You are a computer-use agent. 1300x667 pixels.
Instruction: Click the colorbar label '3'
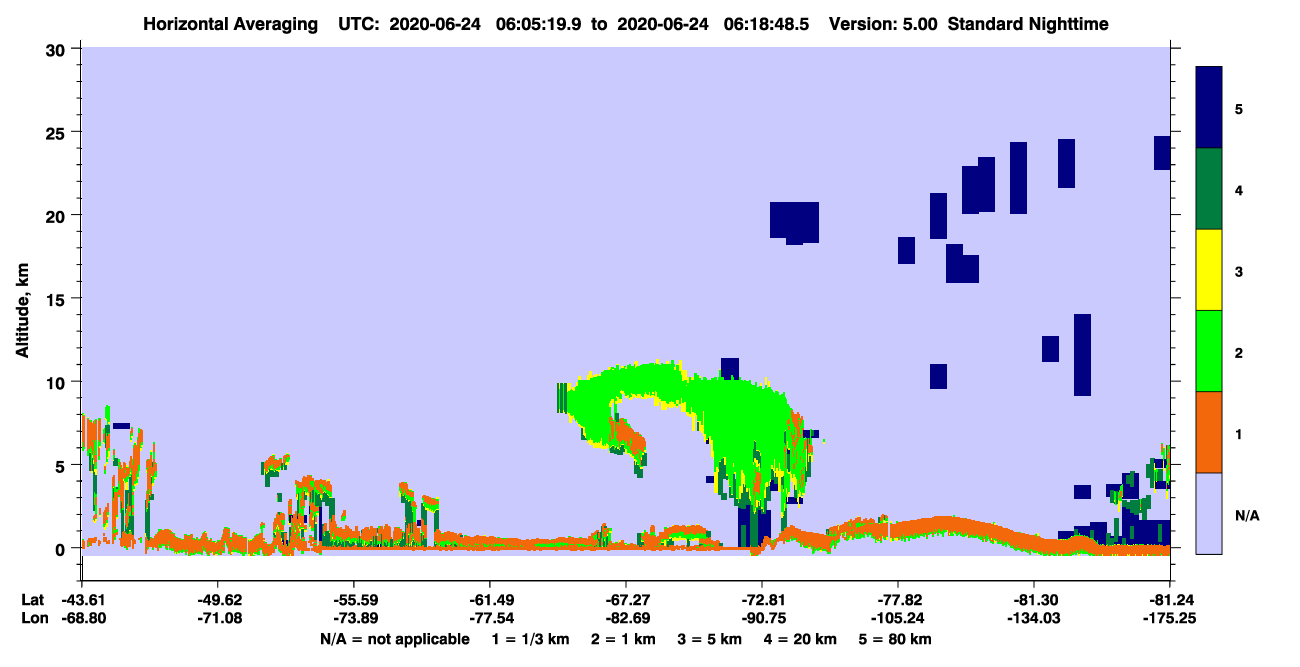coord(1239,270)
